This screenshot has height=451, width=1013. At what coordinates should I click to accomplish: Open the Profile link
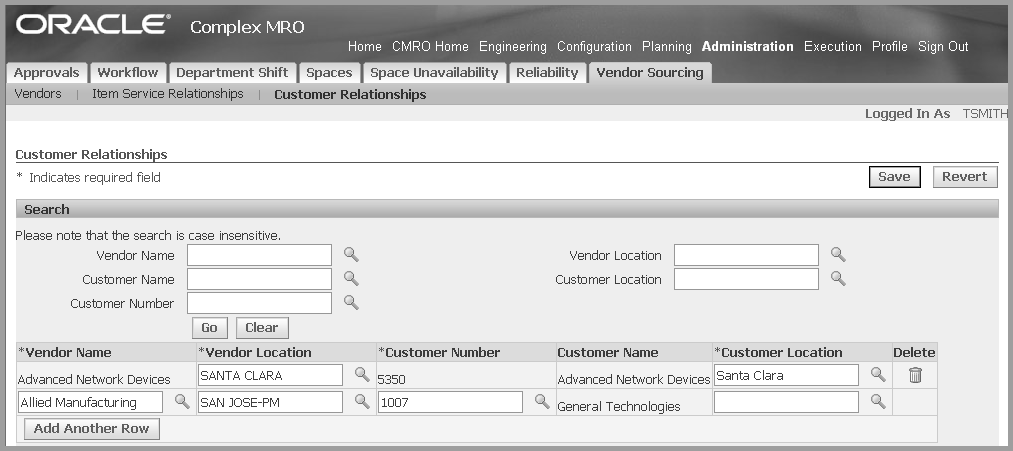(x=890, y=47)
